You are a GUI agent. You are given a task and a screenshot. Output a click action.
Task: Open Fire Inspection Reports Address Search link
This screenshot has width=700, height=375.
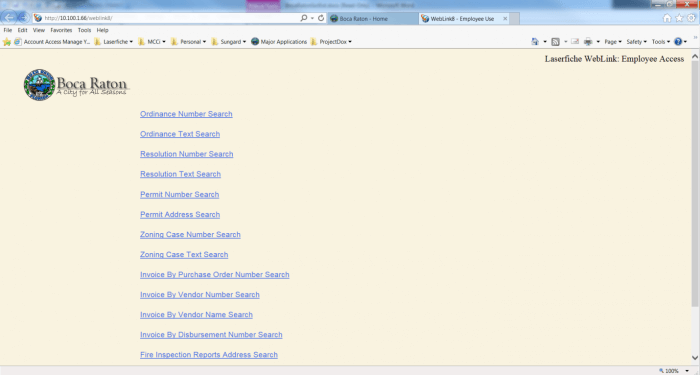[209, 355]
